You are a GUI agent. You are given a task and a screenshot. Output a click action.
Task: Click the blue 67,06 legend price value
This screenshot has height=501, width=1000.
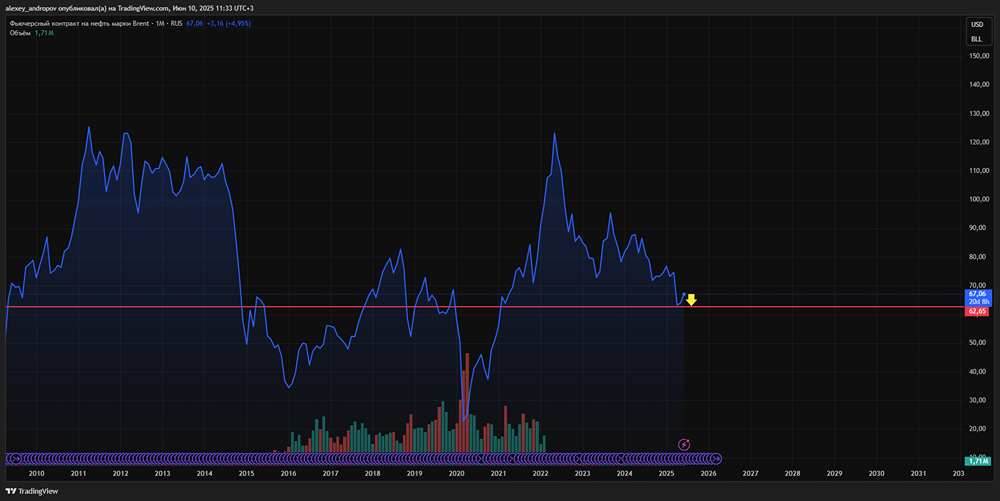195,24
